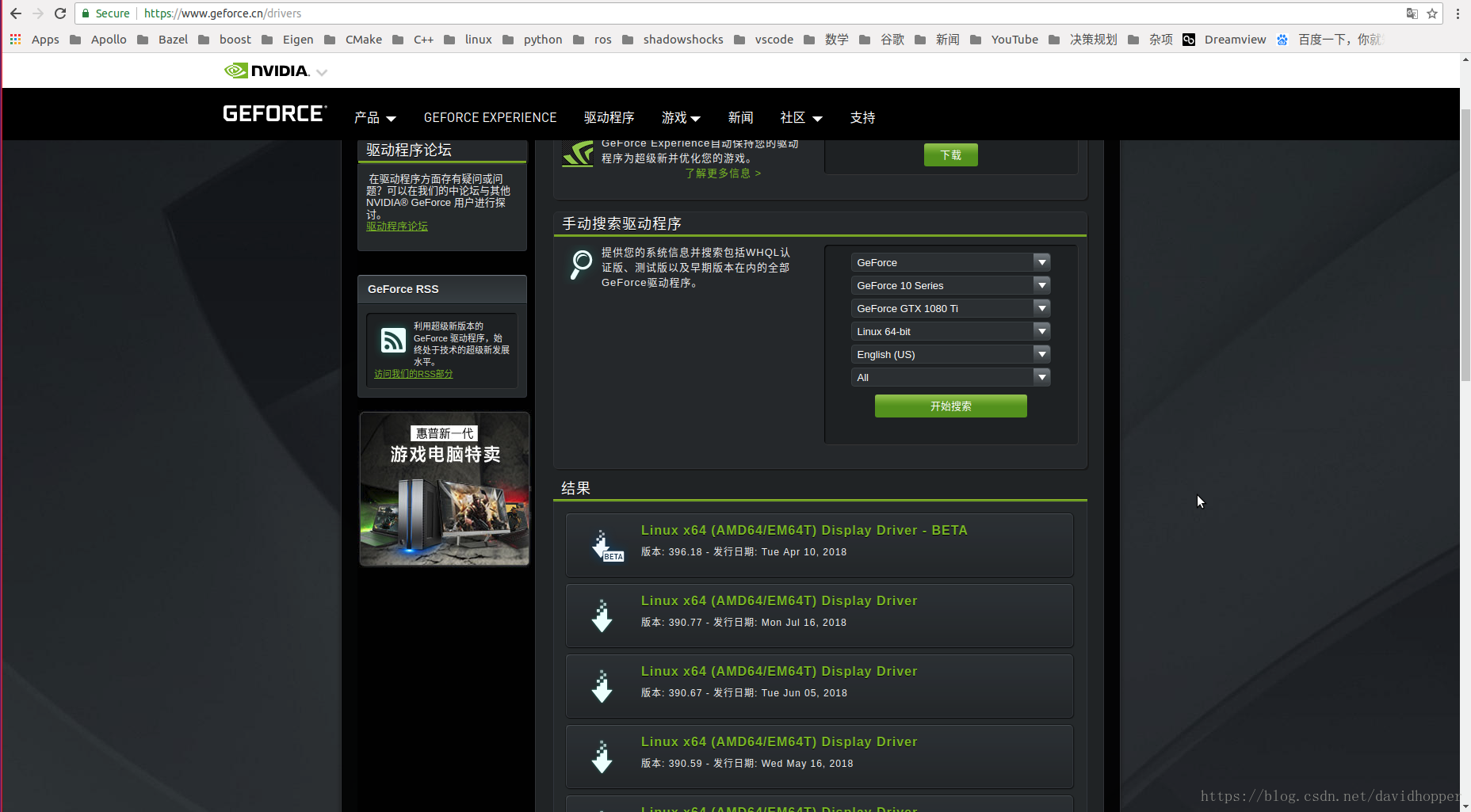The image size is (1471, 812).
Task: Open the boost bookmarks folder
Action: 224,40
